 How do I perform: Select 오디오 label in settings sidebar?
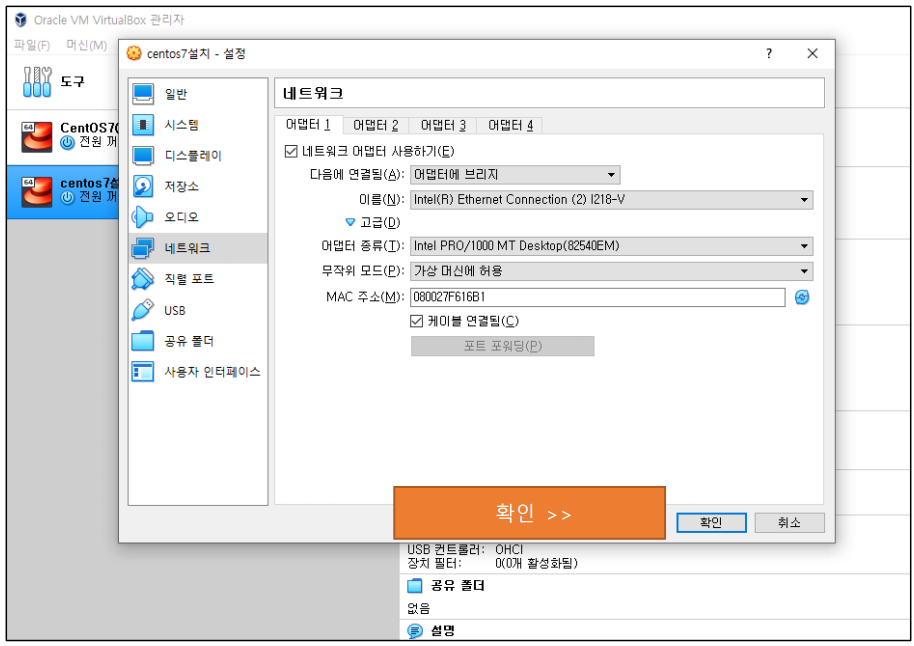click(181, 217)
